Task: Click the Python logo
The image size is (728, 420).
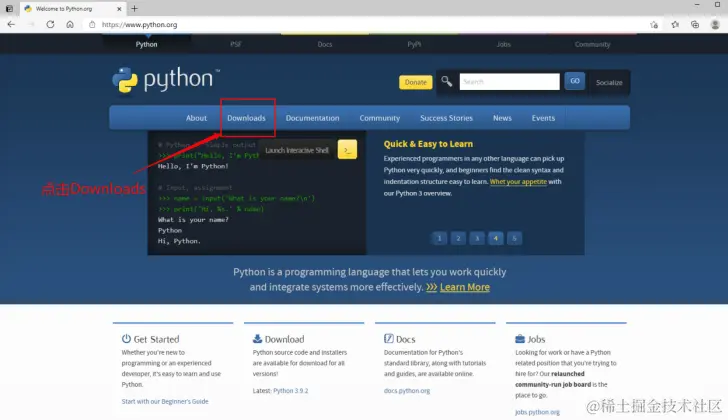Action: 166,79
